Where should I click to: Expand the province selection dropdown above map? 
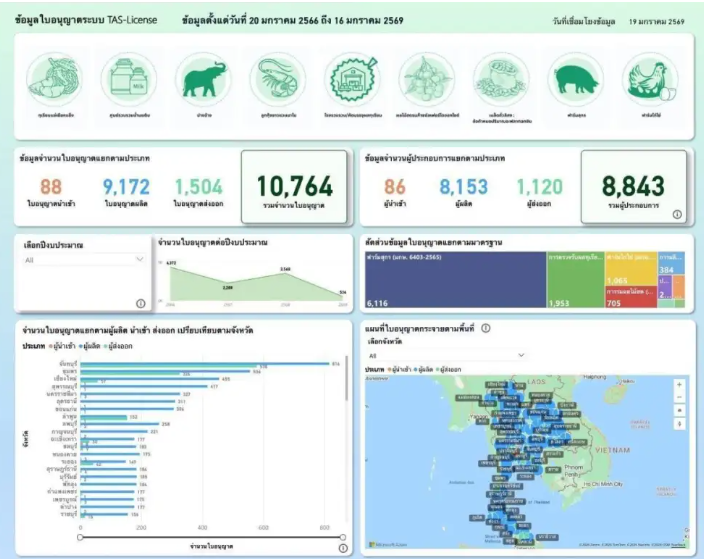(446, 355)
